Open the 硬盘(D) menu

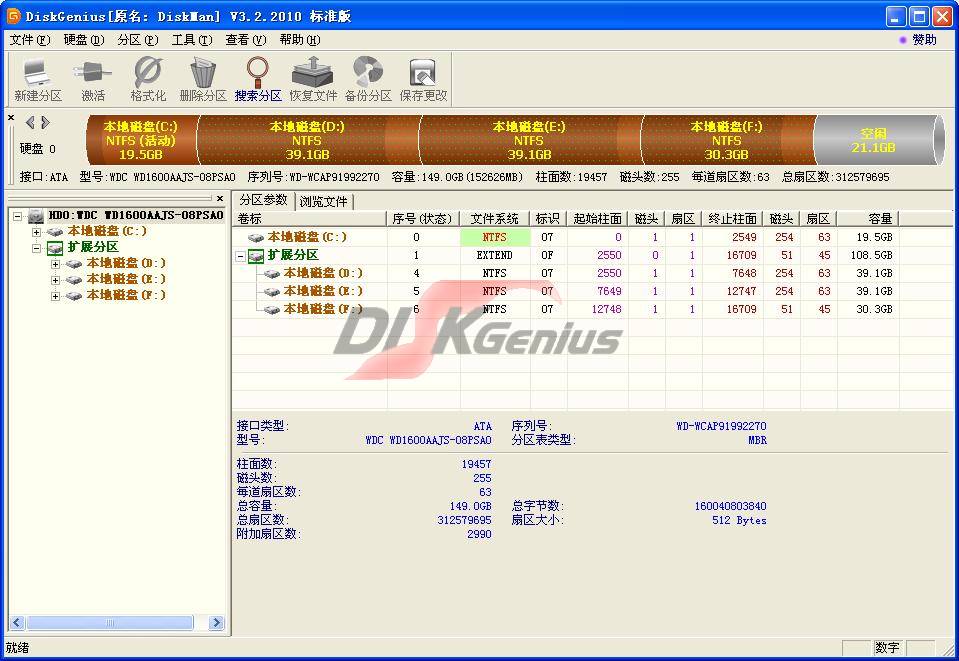point(84,40)
